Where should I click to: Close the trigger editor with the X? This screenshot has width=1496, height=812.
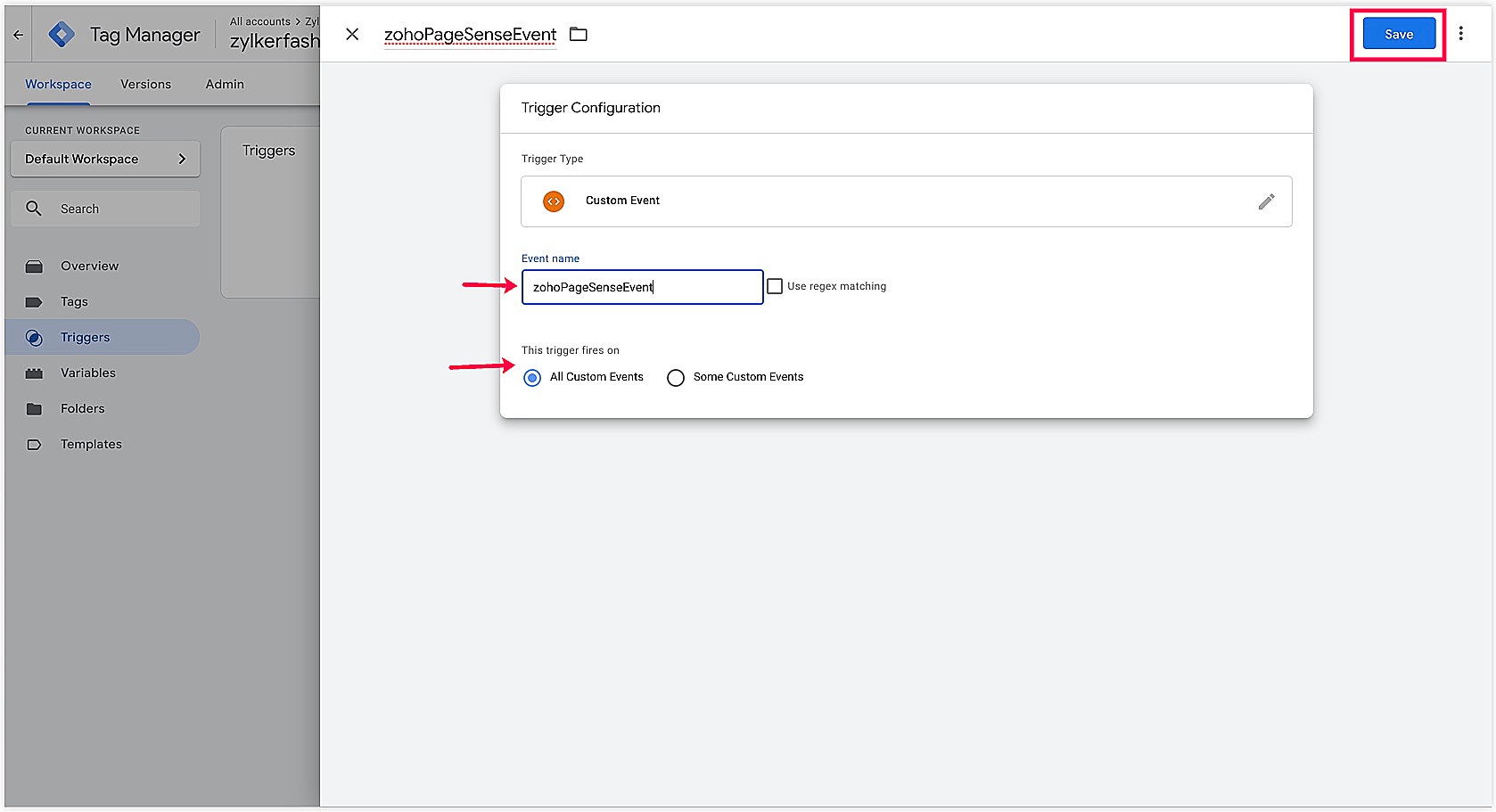pyautogui.click(x=352, y=34)
